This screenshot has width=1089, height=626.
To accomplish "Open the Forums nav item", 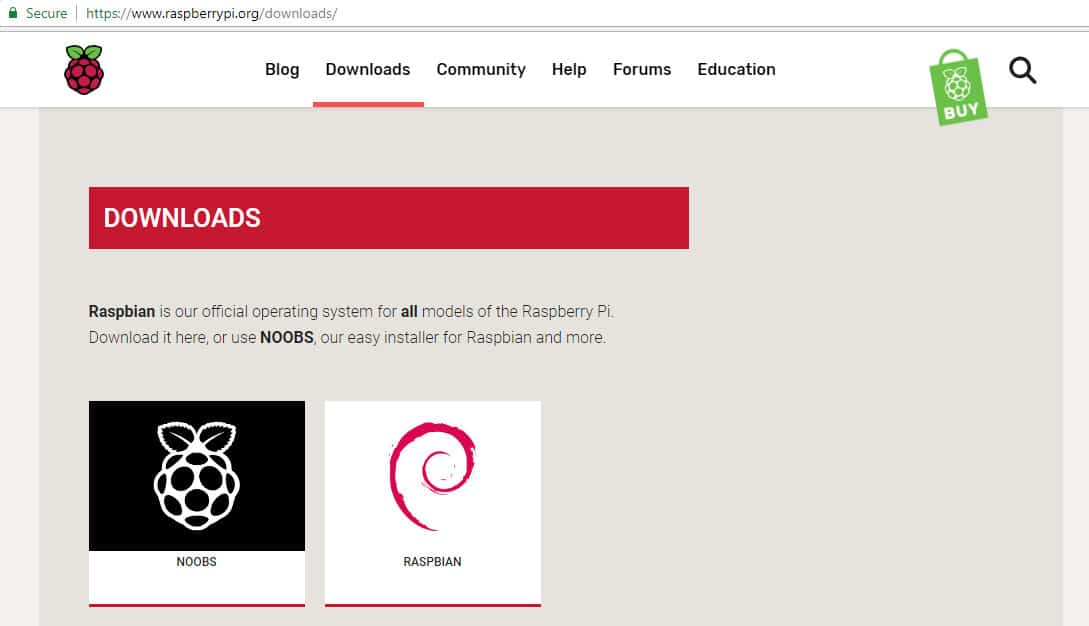I will (x=642, y=69).
